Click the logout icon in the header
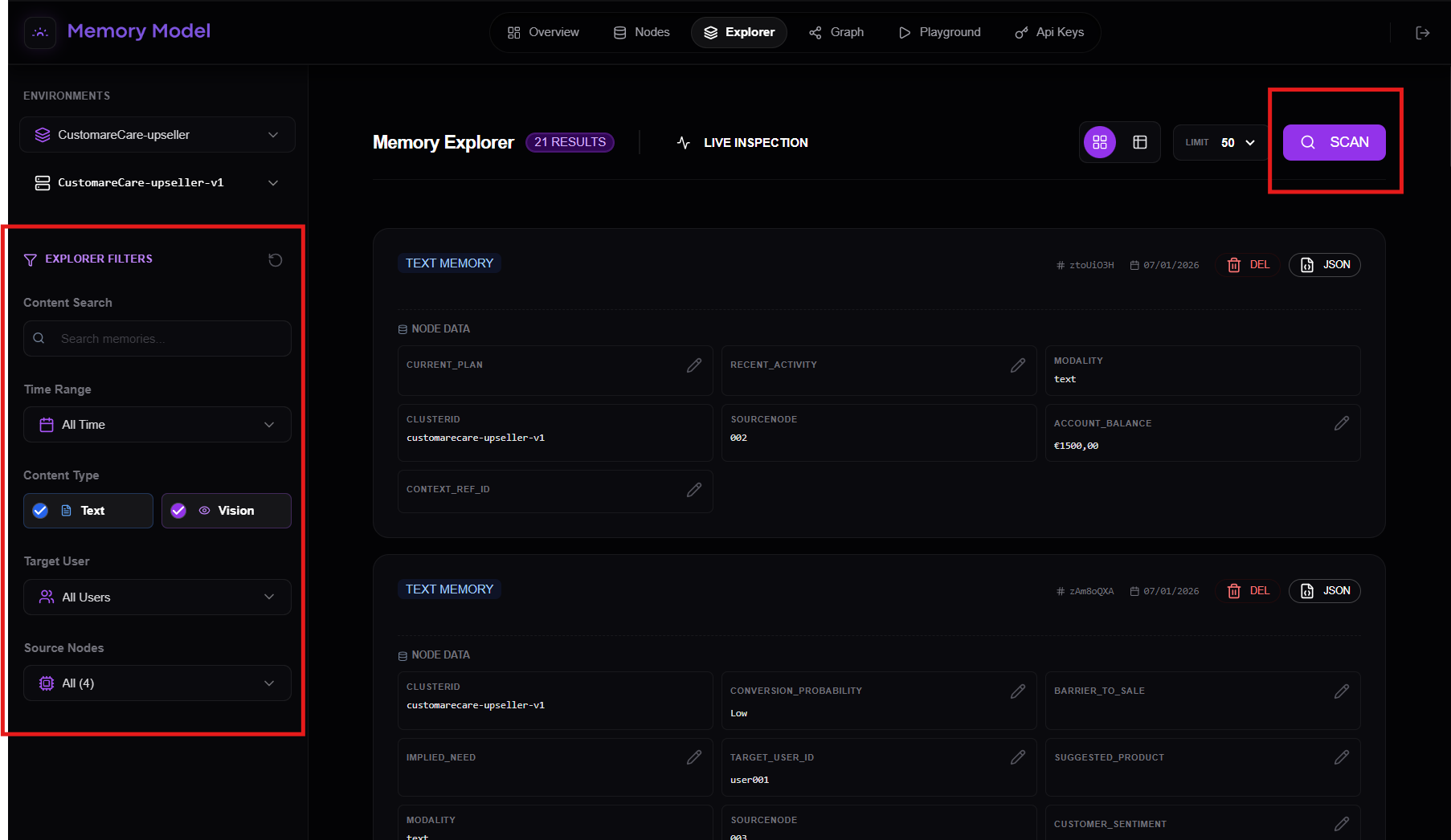1451x840 pixels. 1422,32
